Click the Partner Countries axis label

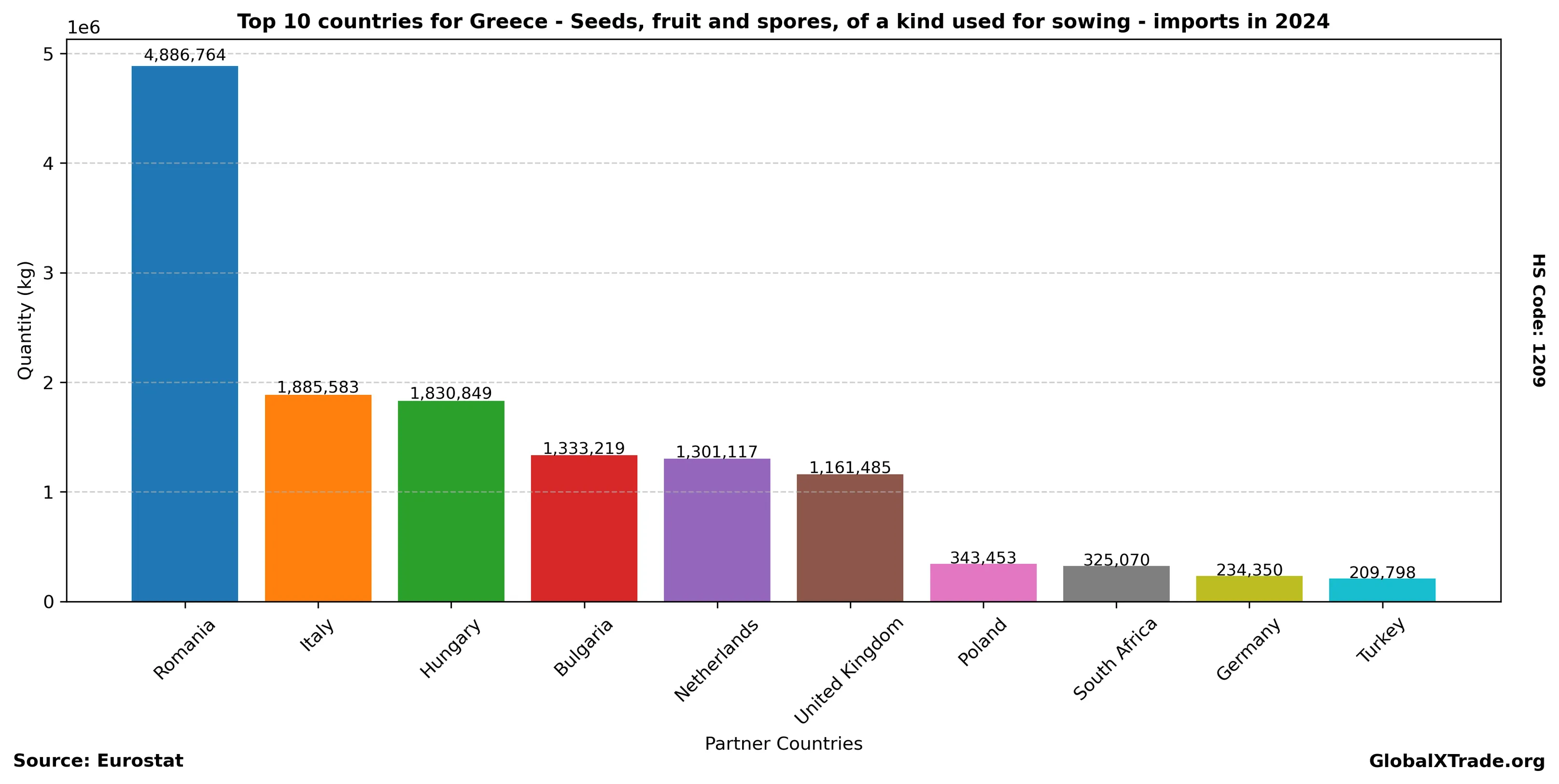pos(783,743)
